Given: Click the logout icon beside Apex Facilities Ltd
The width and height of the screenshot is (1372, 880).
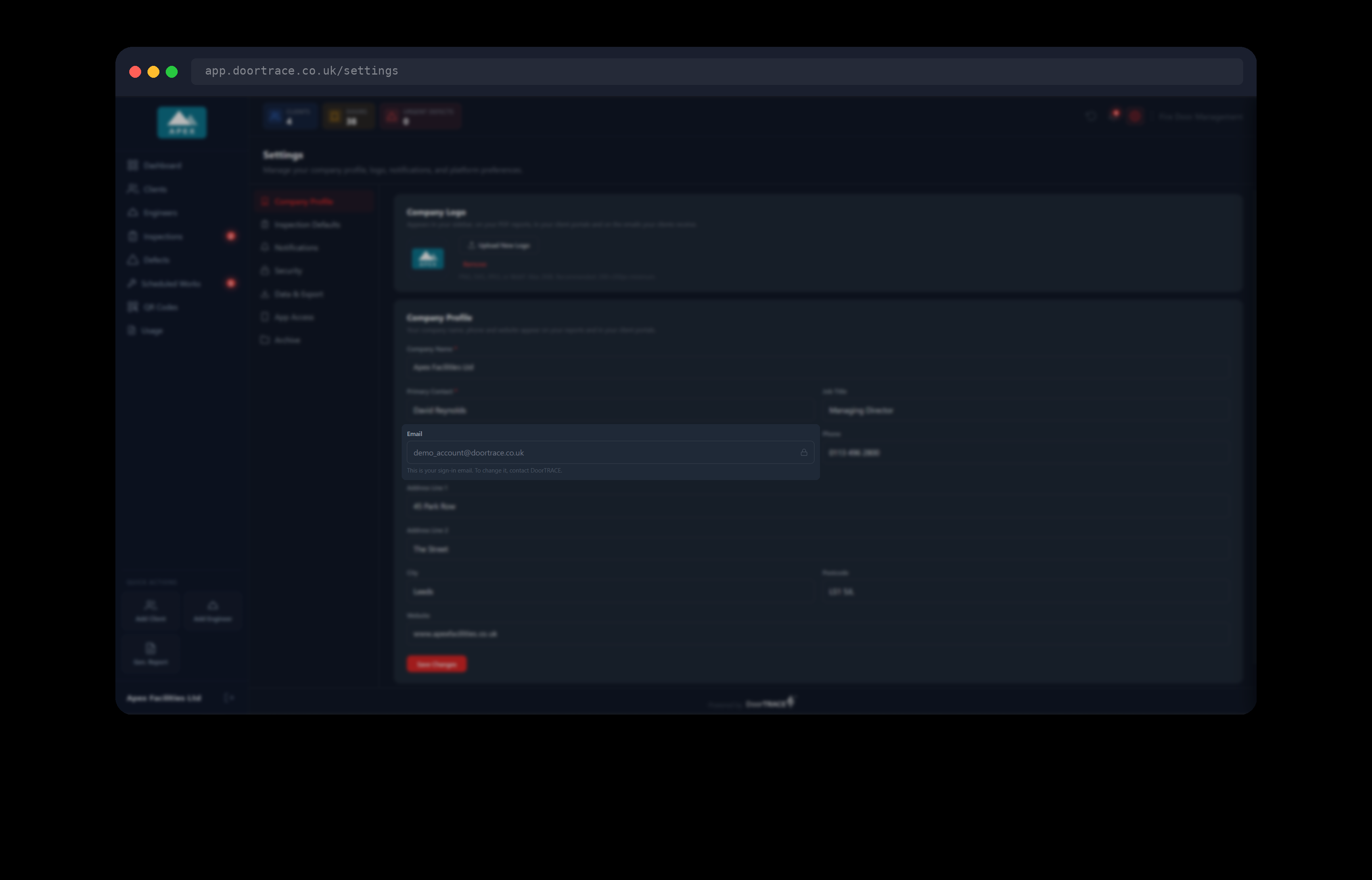Looking at the screenshot, I should [229, 698].
